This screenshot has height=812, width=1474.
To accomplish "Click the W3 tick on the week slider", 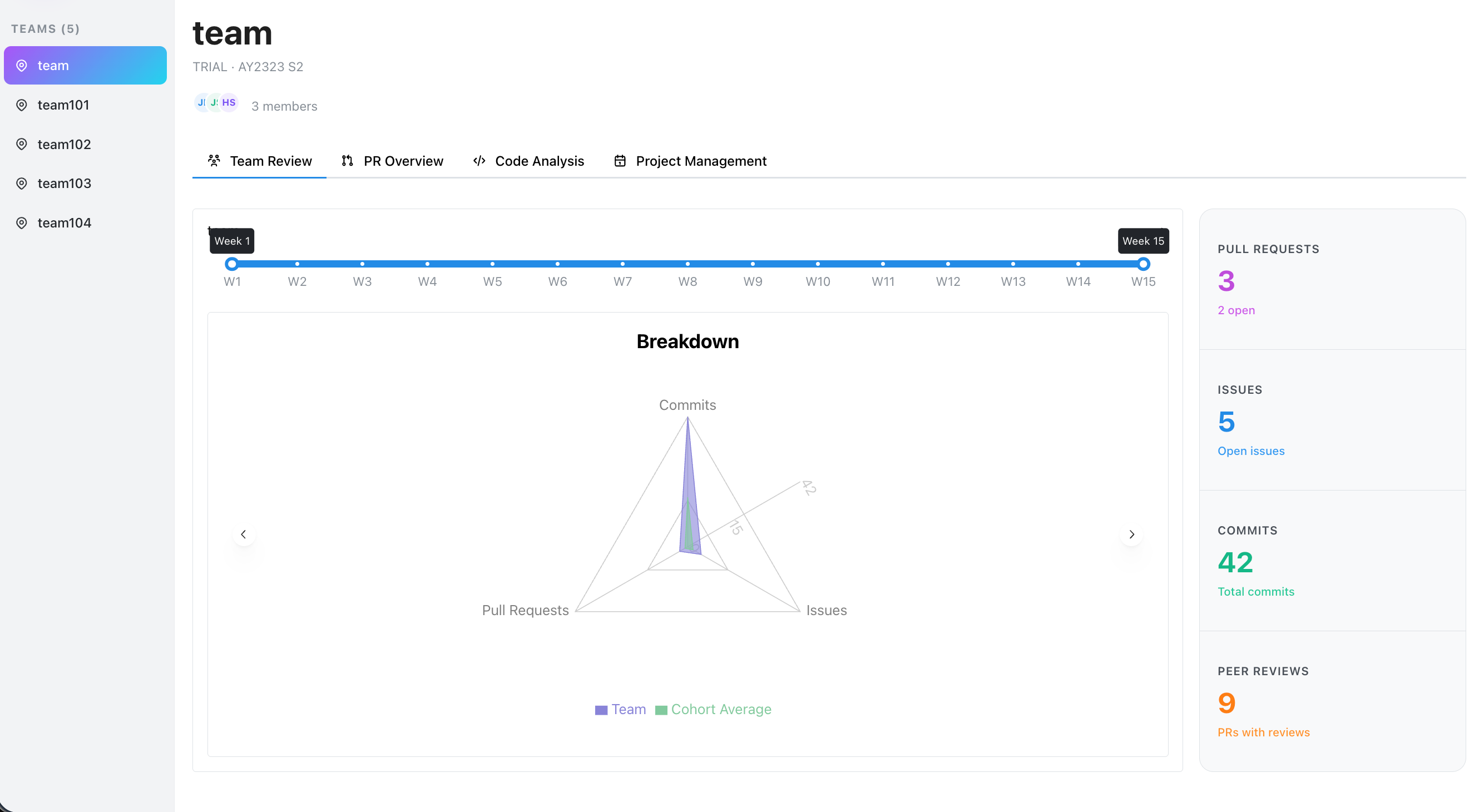I will [362, 264].
